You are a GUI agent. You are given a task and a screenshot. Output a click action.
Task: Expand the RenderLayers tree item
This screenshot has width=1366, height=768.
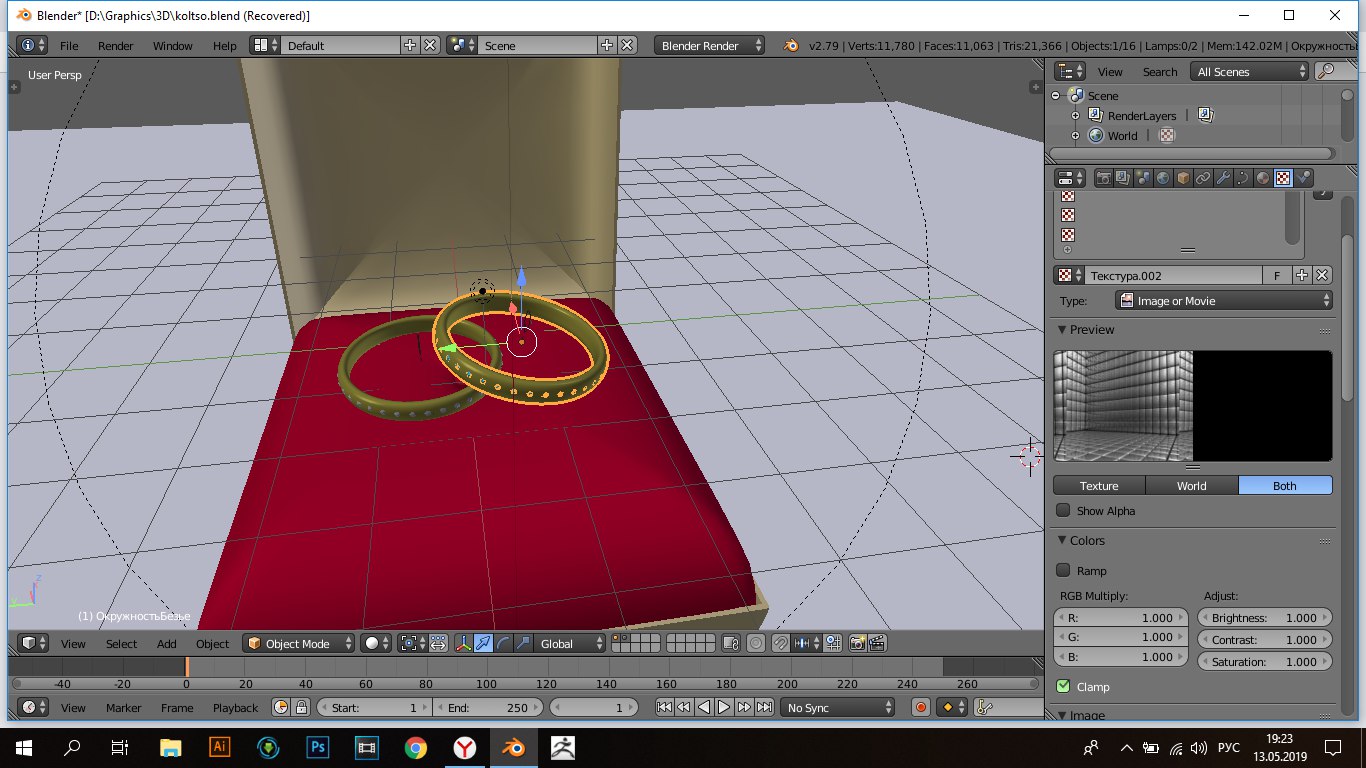click(1075, 115)
